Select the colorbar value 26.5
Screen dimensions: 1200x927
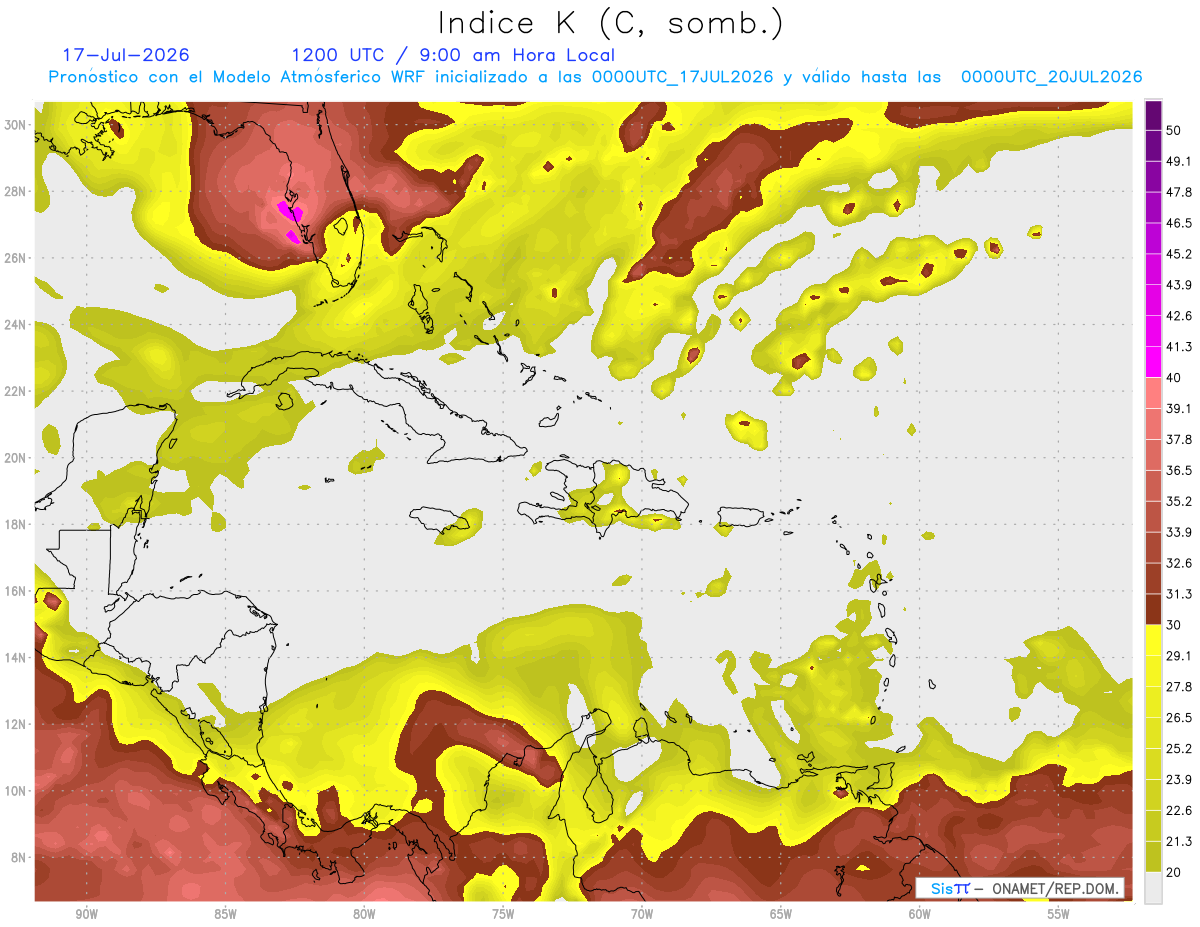point(1179,717)
